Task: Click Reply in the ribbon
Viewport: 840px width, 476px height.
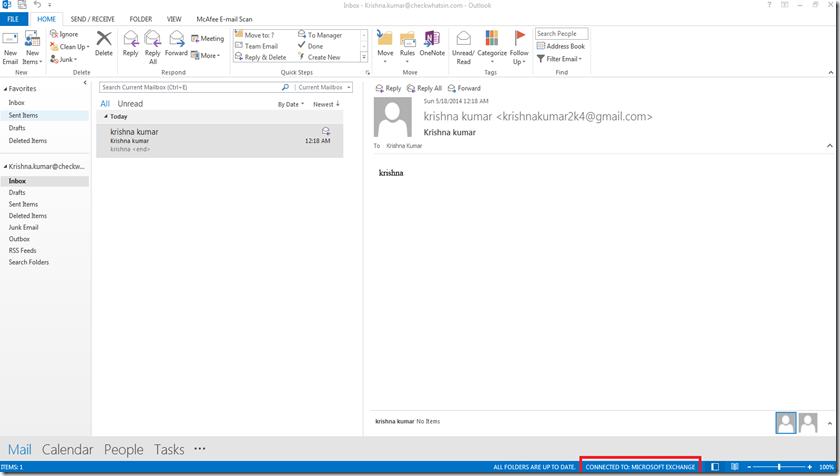Action: click(130, 44)
